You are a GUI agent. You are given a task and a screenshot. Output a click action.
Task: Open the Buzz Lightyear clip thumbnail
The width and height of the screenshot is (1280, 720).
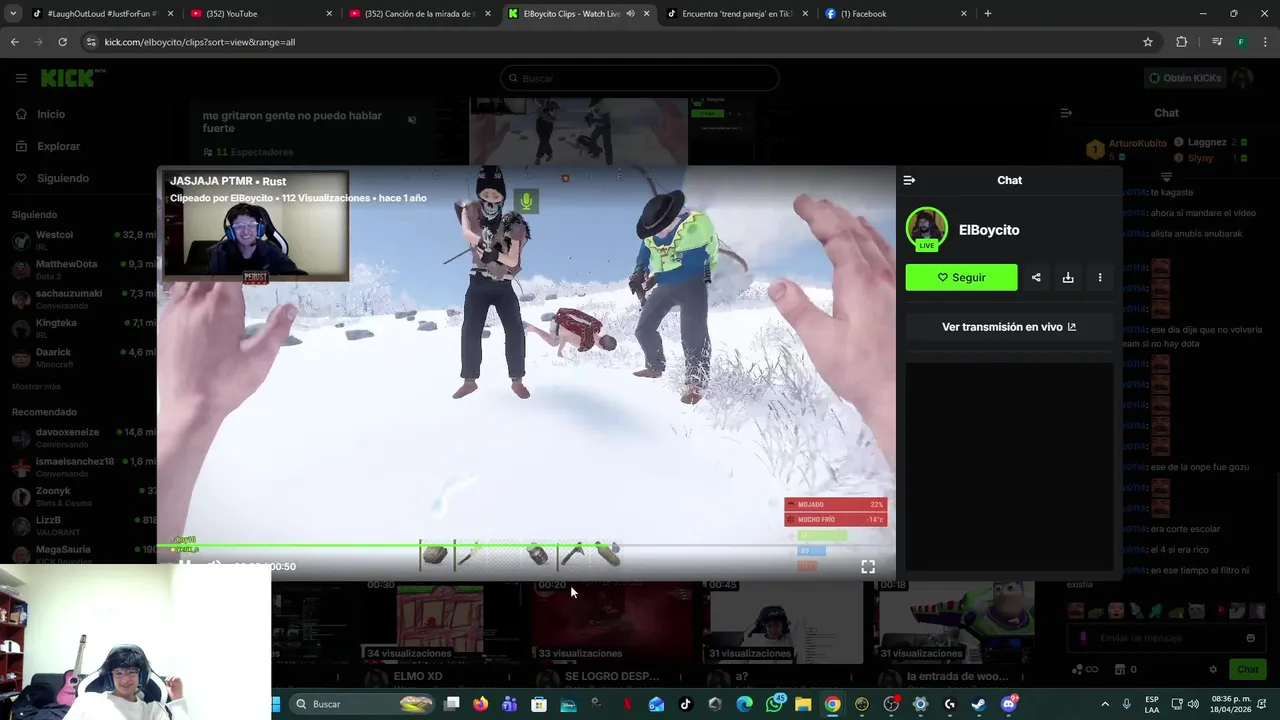tap(954, 620)
